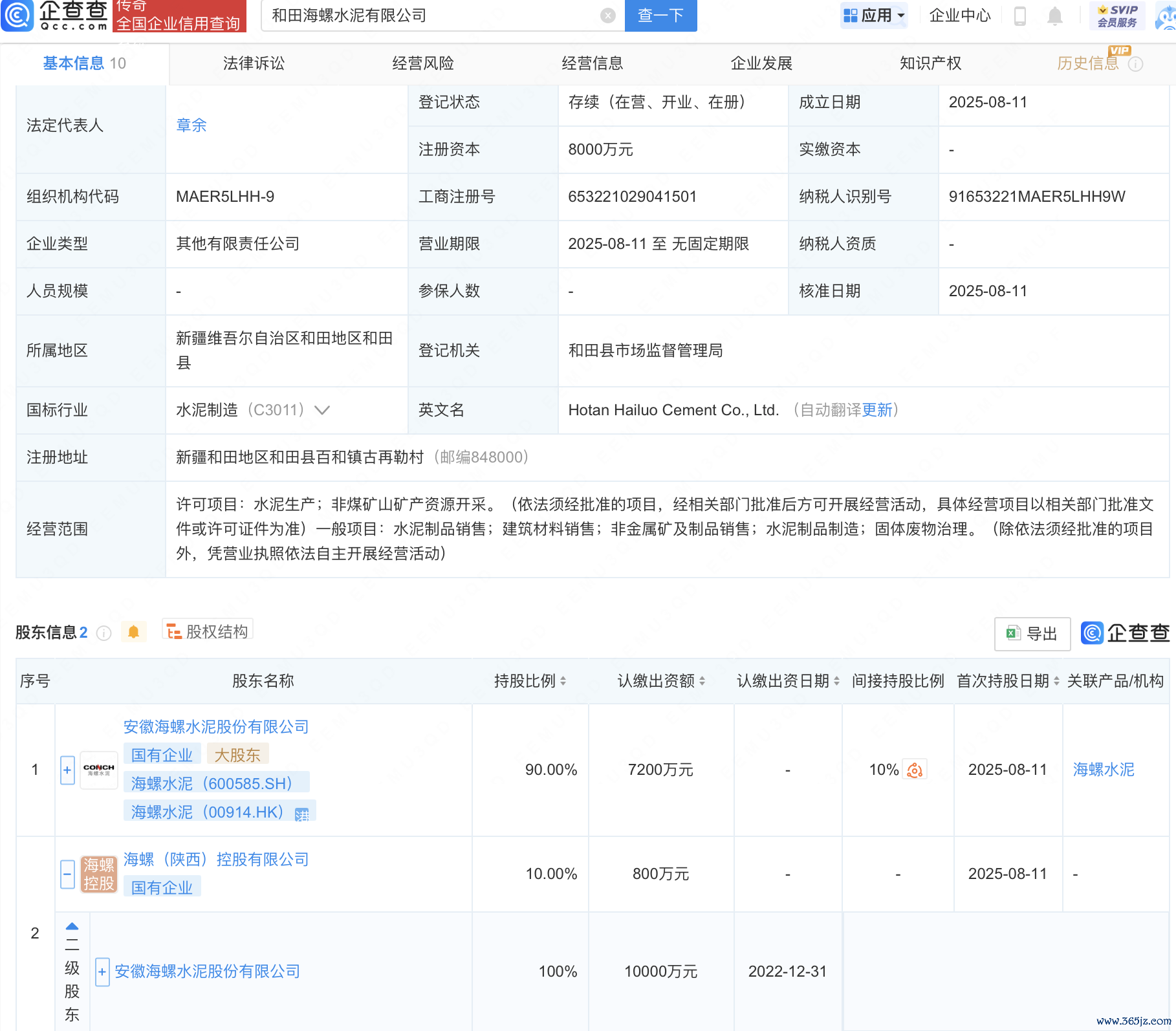Expand the industry classification chevron
This screenshot has height=1031, width=1176.
pyautogui.click(x=322, y=410)
